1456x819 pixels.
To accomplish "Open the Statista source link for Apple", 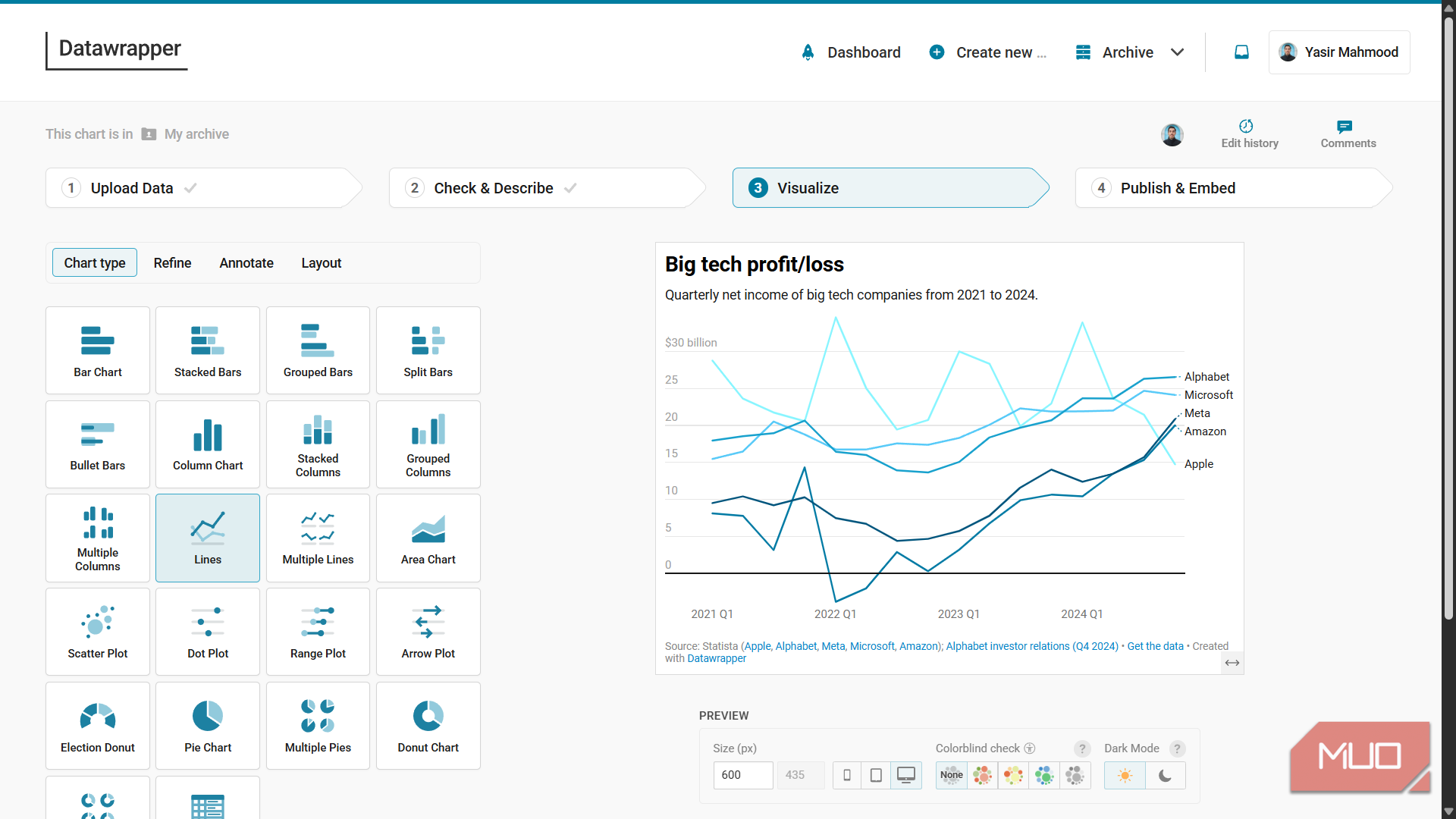I will (757, 646).
